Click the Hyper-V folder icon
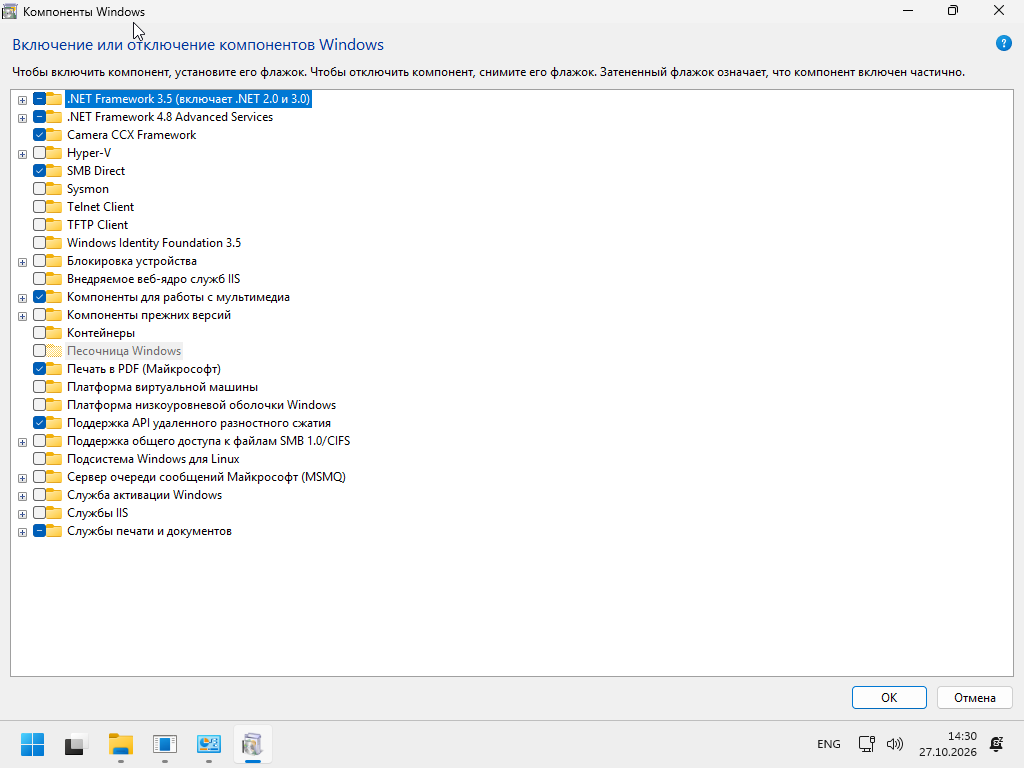The width and height of the screenshot is (1024, 768). [x=54, y=153]
